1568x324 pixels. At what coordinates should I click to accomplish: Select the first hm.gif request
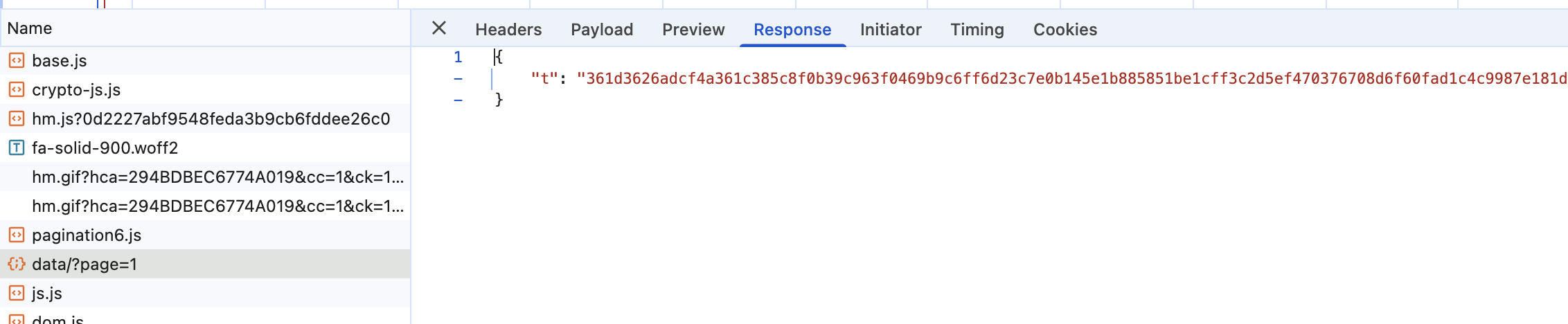(x=217, y=177)
